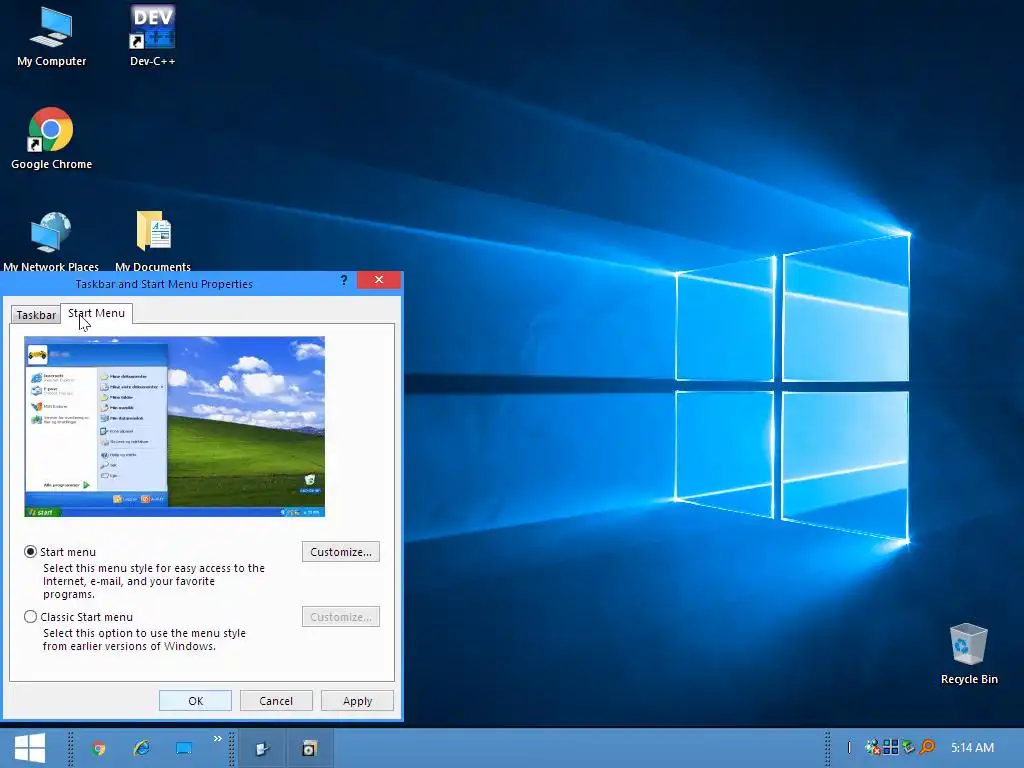The width and height of the screenshot is (1024, 768).
Task: Switch to the Taskbar tab
Action: (36, 315)
